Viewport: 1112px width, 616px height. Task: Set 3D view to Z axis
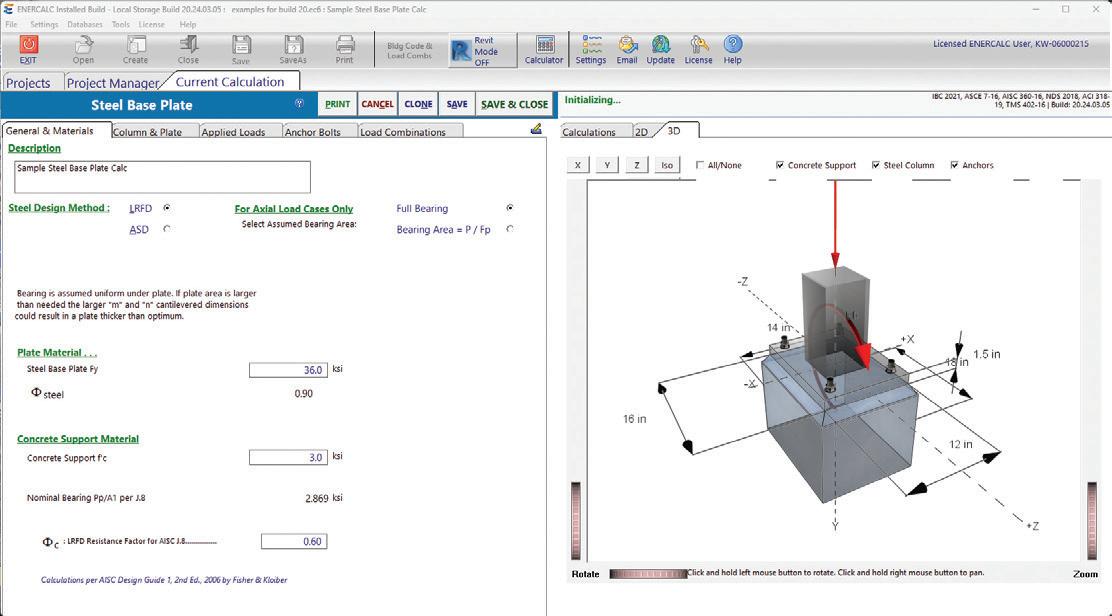tap(637, 165)
